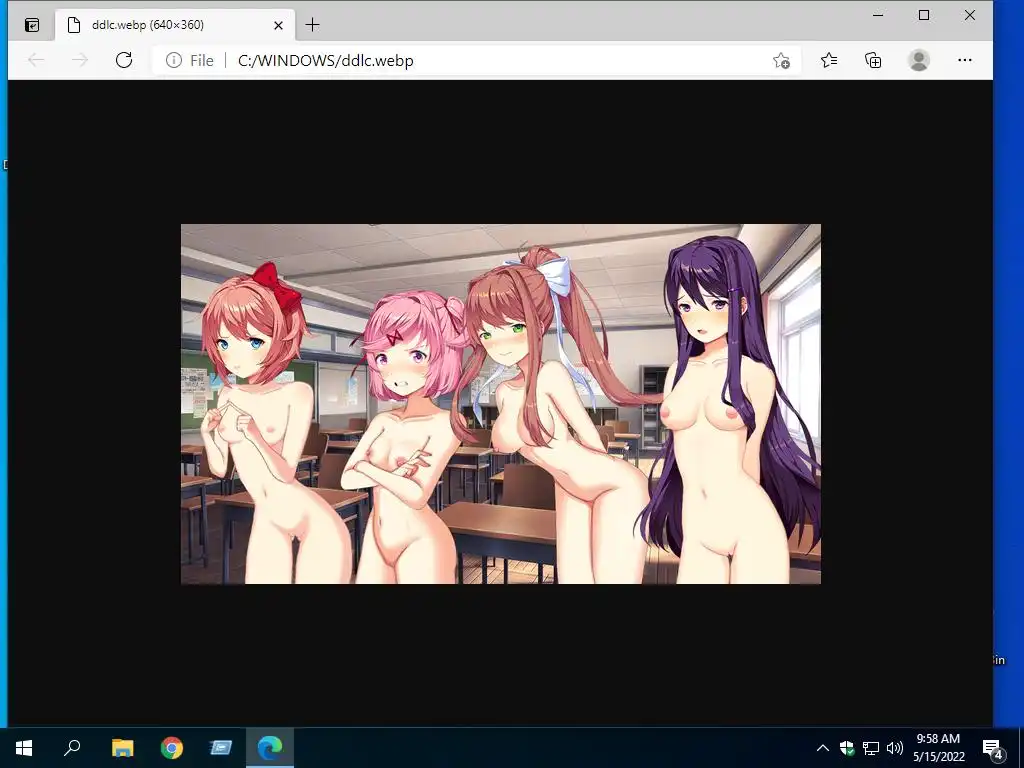Launch Google Chrome from taskbar
The width and height of the screenshot is (1024, 768).
point(172,748)
